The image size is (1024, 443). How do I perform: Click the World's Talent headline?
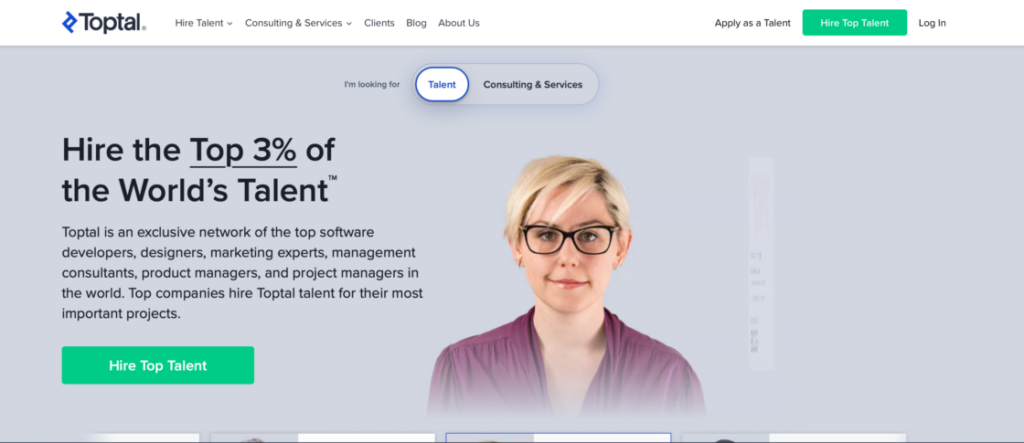[x=199, y=171]
